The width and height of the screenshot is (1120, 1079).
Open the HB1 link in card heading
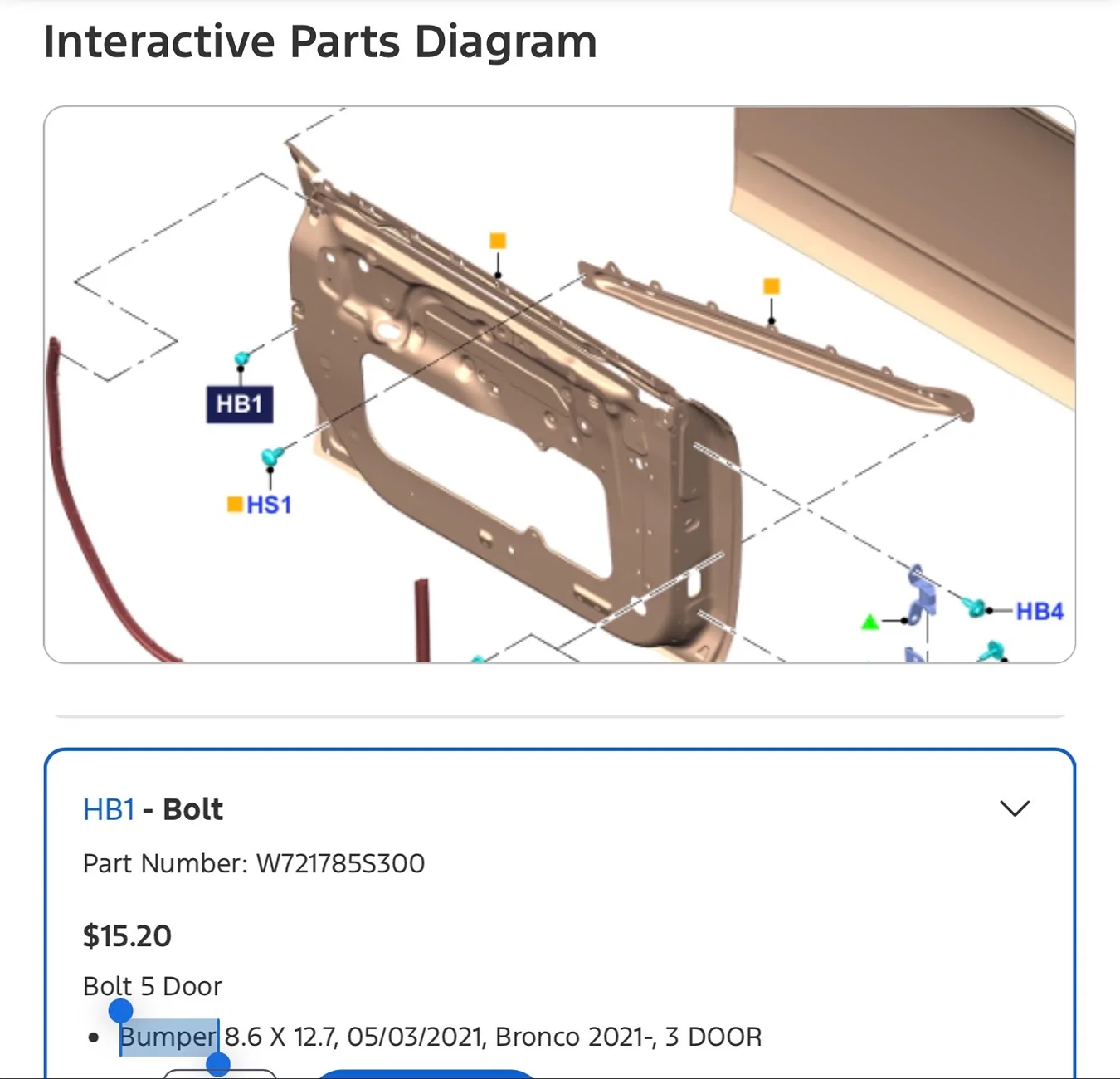pos(109,809)
